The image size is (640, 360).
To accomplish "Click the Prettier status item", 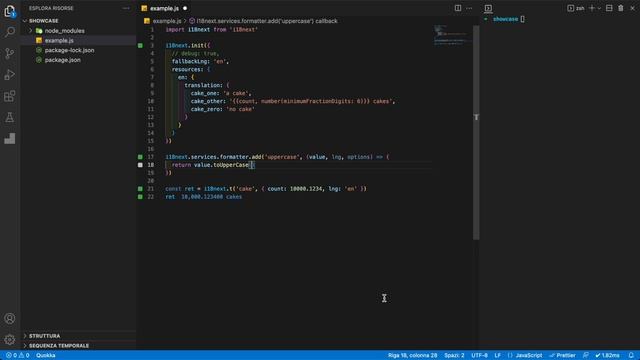I will tap(562, 355).
